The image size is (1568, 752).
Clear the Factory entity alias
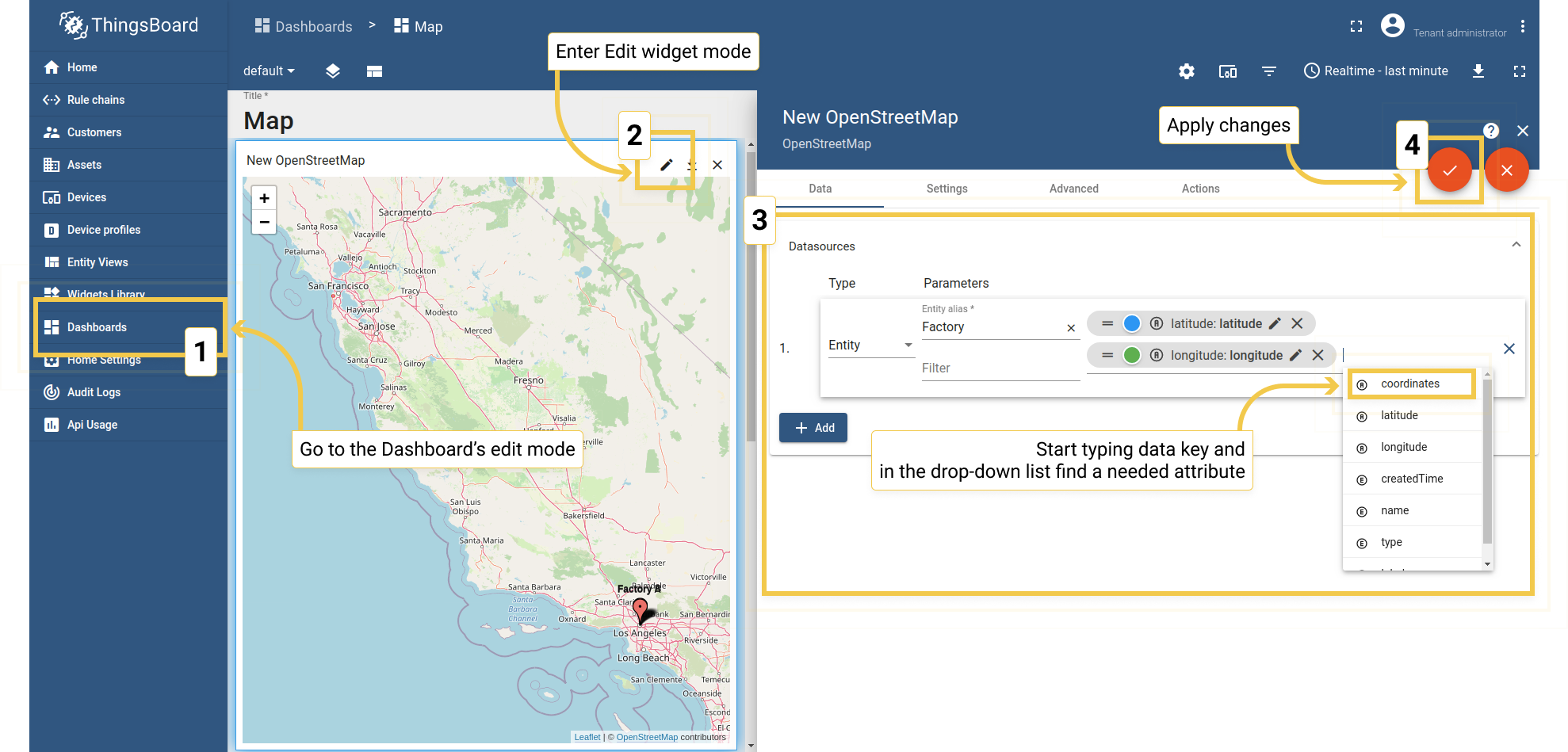tap(1071, 328)
